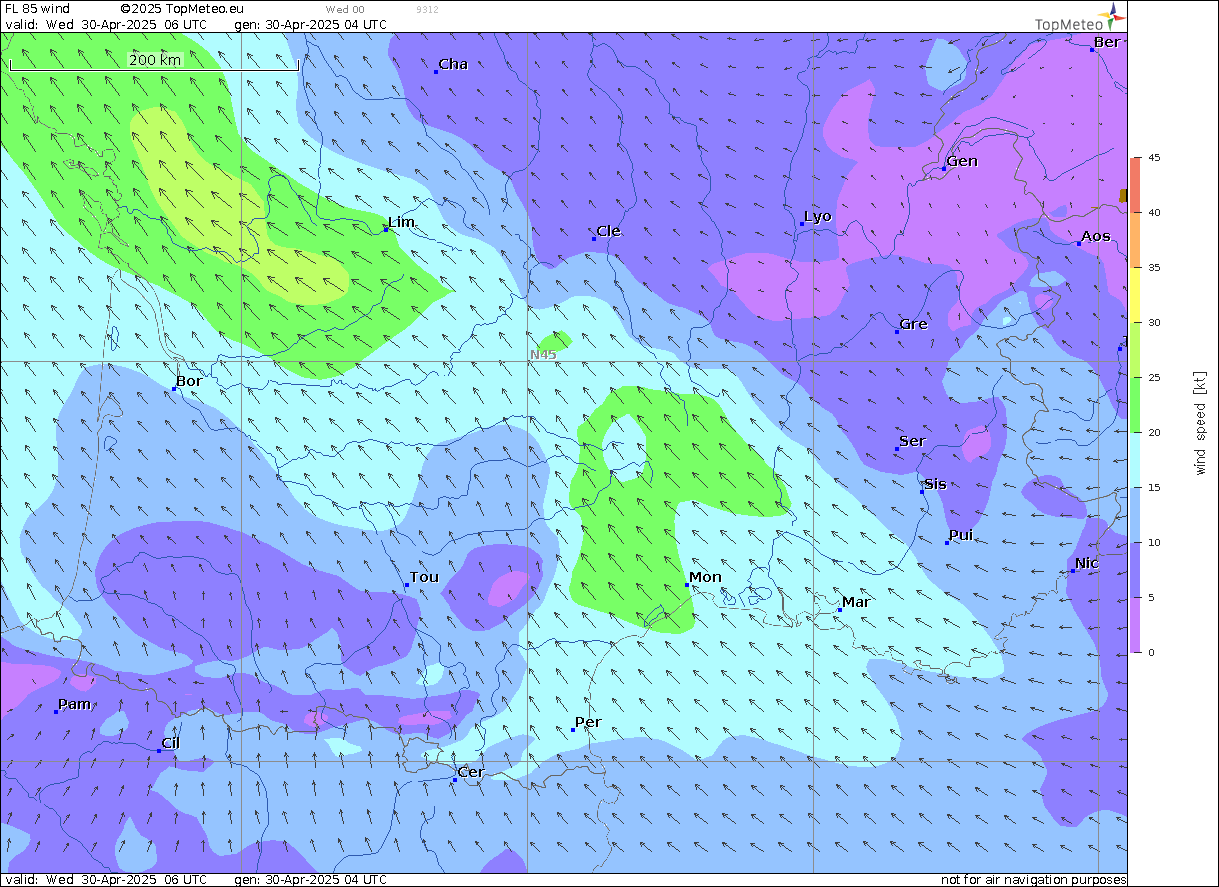Select the 'Bor' city label

189,381
